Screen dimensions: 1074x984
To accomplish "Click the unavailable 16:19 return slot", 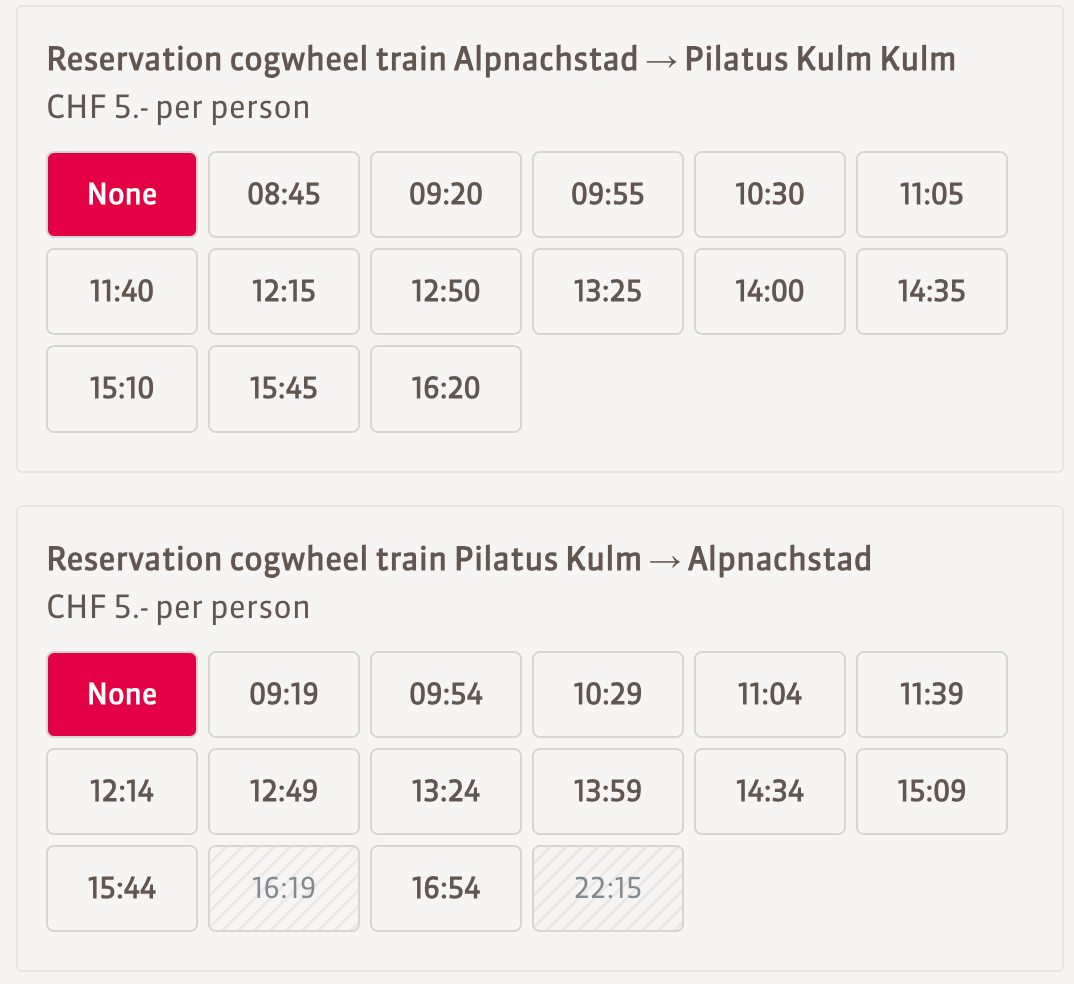I will [284, 888].
